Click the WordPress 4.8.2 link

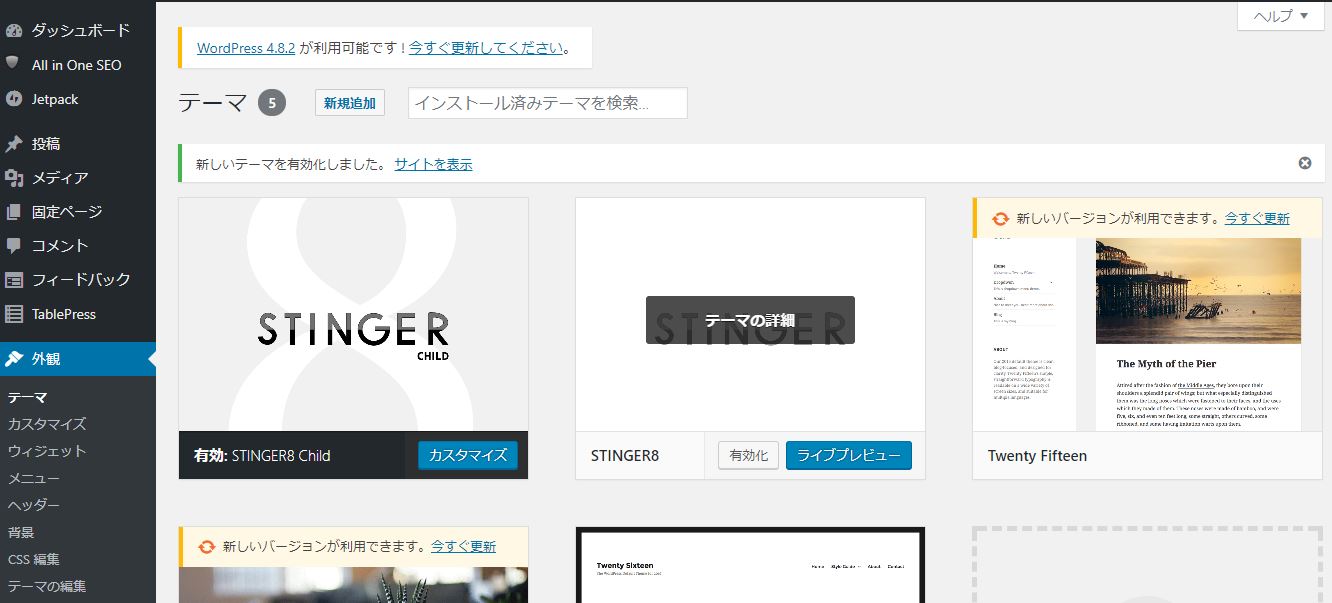(x=246, y=48)
